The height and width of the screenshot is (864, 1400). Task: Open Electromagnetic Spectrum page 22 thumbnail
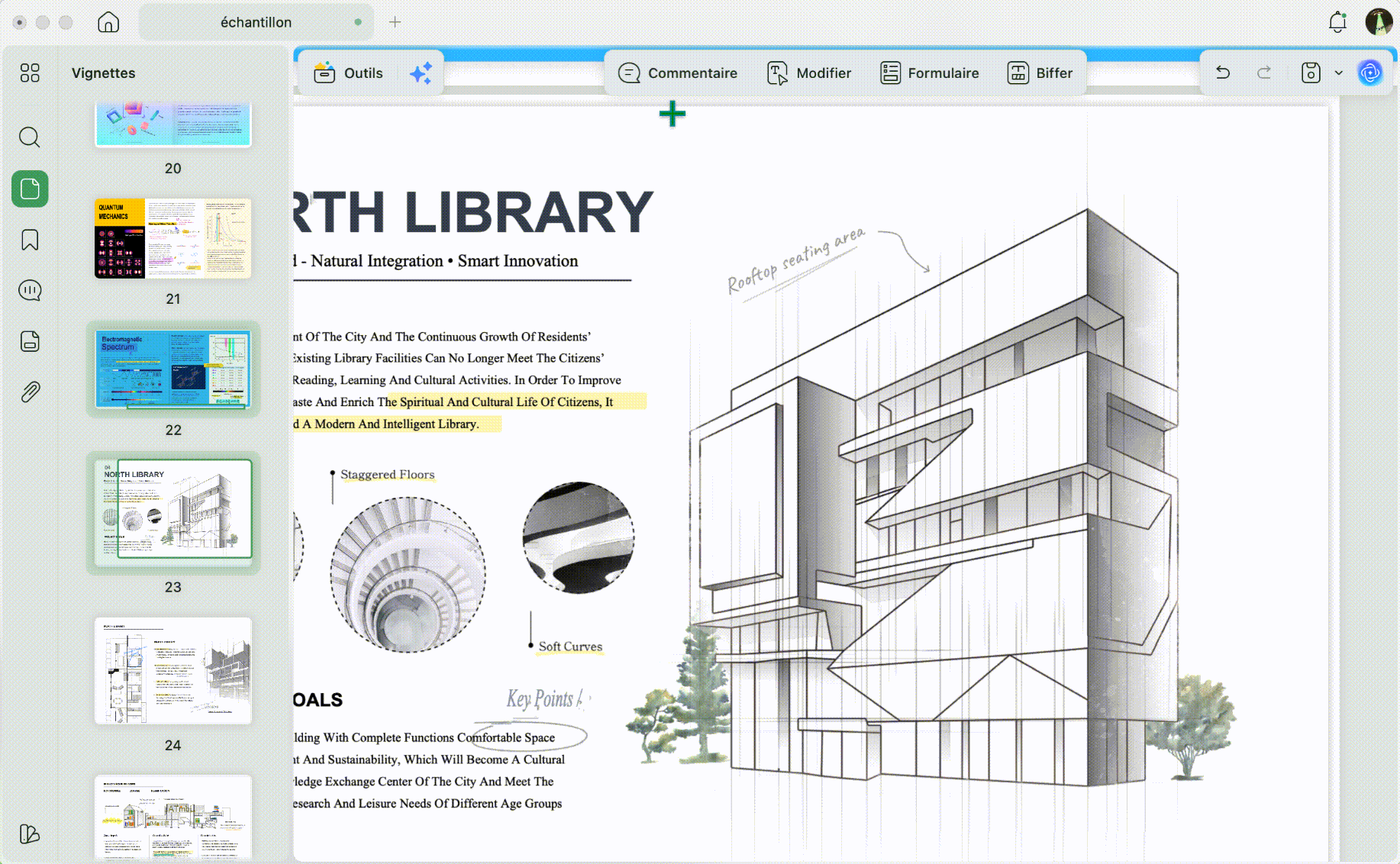click(x=173, y=369)
